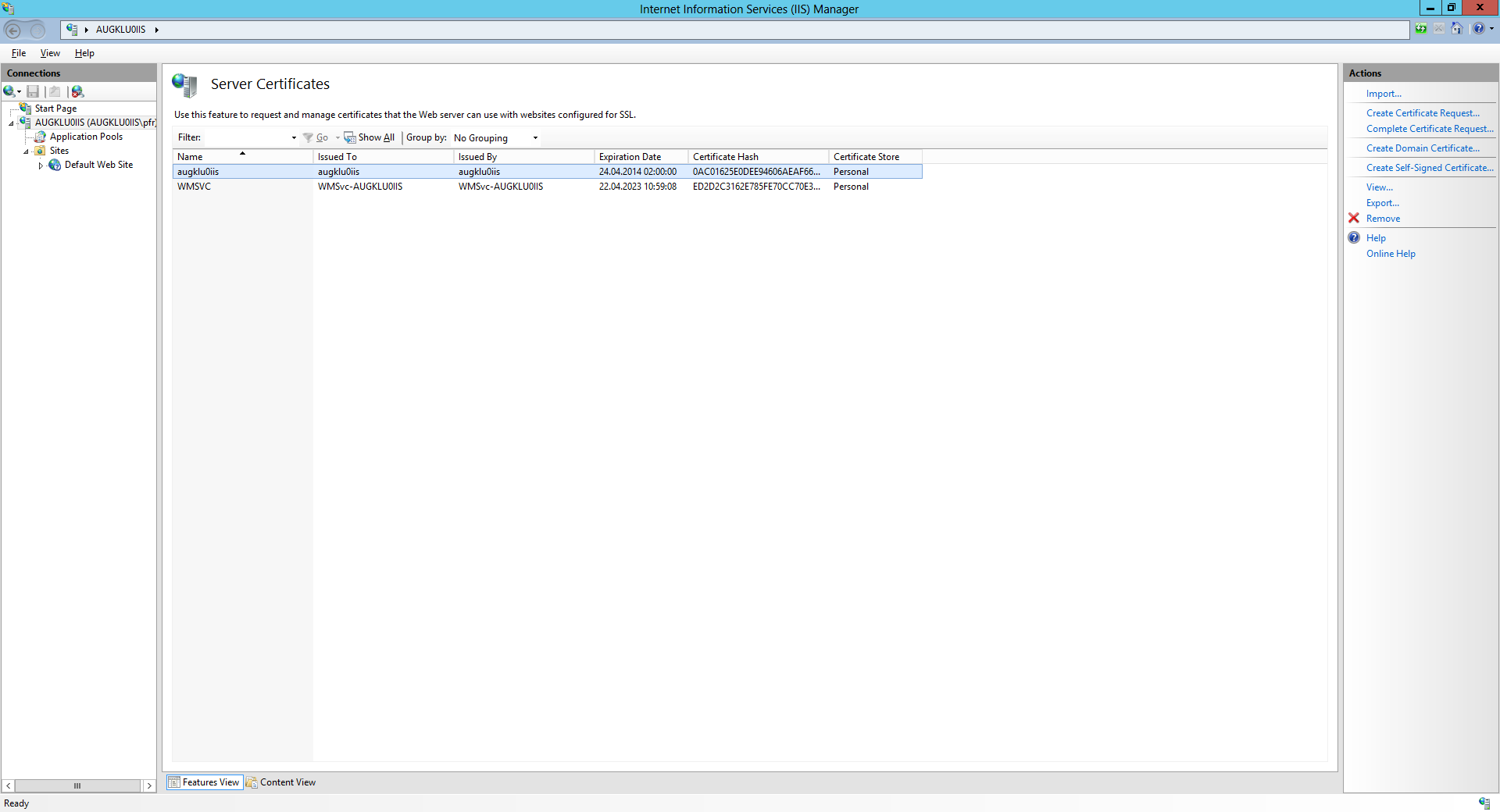Click the Show All filter icon
Screen dimensions: 1500x812
(x=350, y=138)
